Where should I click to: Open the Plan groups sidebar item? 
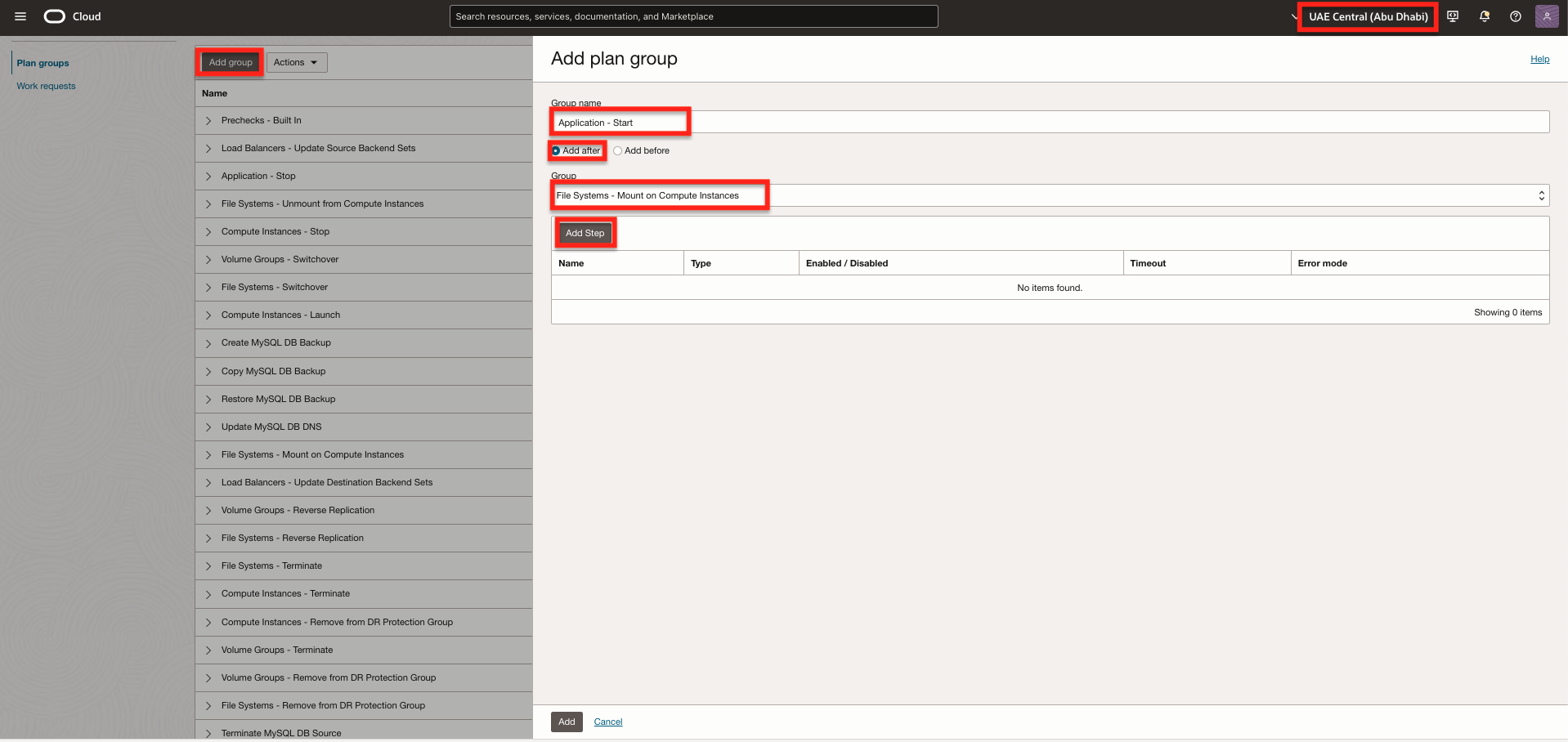coord(43,63)
